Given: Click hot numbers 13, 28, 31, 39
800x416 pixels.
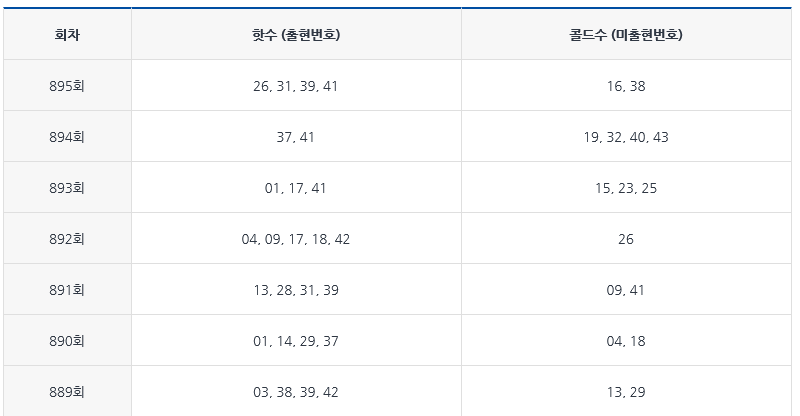Looking at the screenshot, I should pos(296,290).
